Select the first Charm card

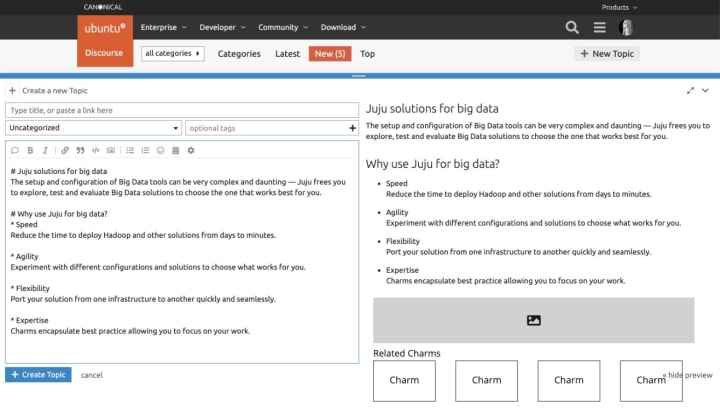[404, 380]
